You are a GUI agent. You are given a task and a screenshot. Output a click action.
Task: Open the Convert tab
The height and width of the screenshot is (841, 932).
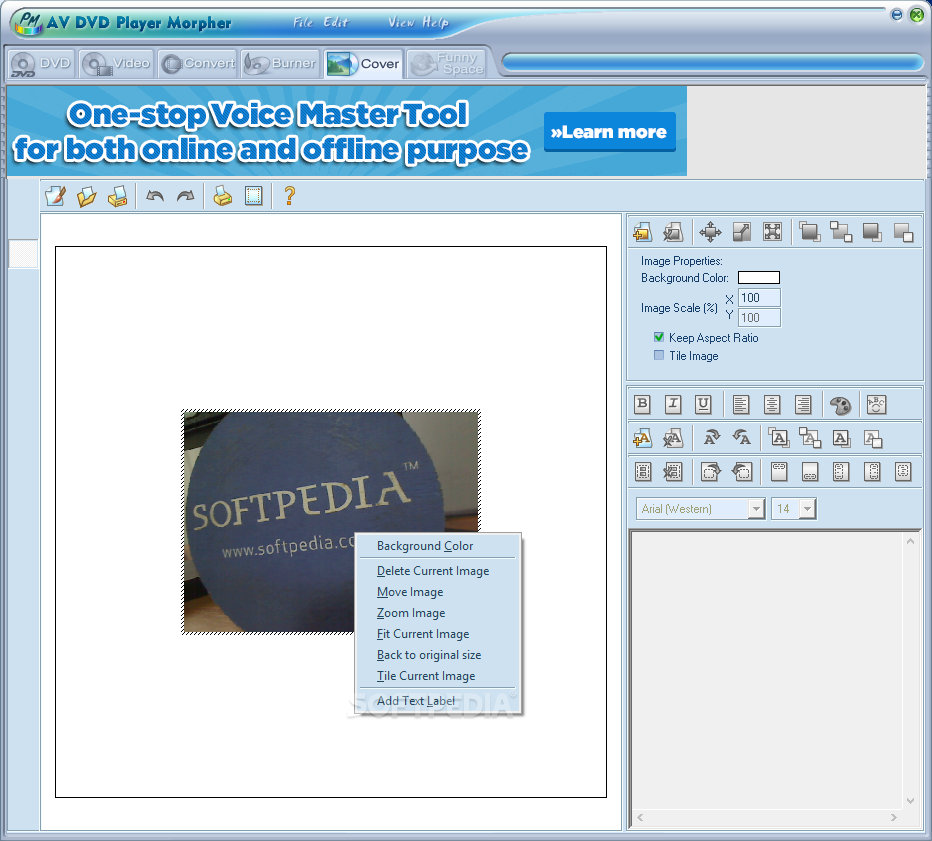coord(198,64)
